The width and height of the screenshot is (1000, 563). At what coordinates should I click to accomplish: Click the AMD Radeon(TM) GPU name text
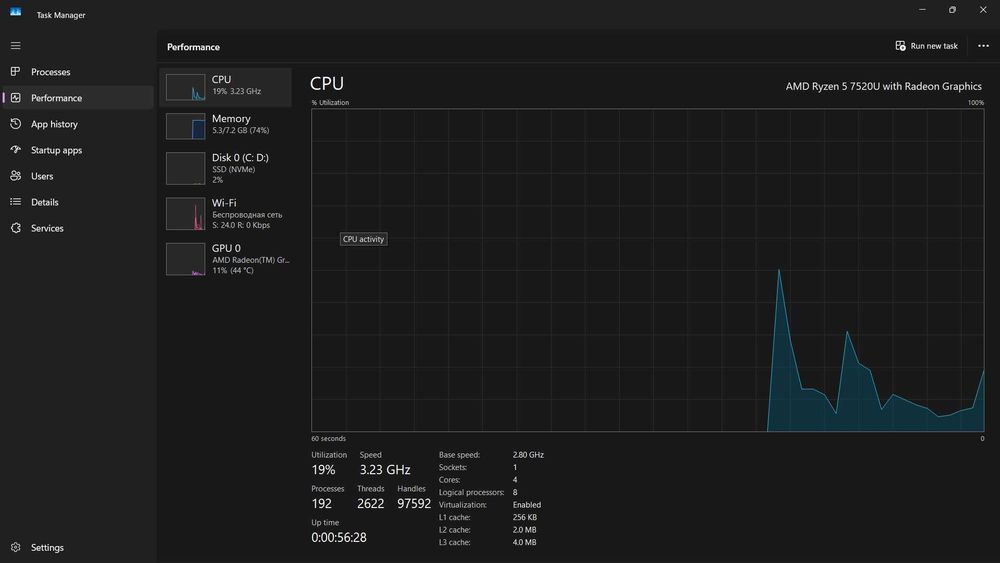[251, 260]
